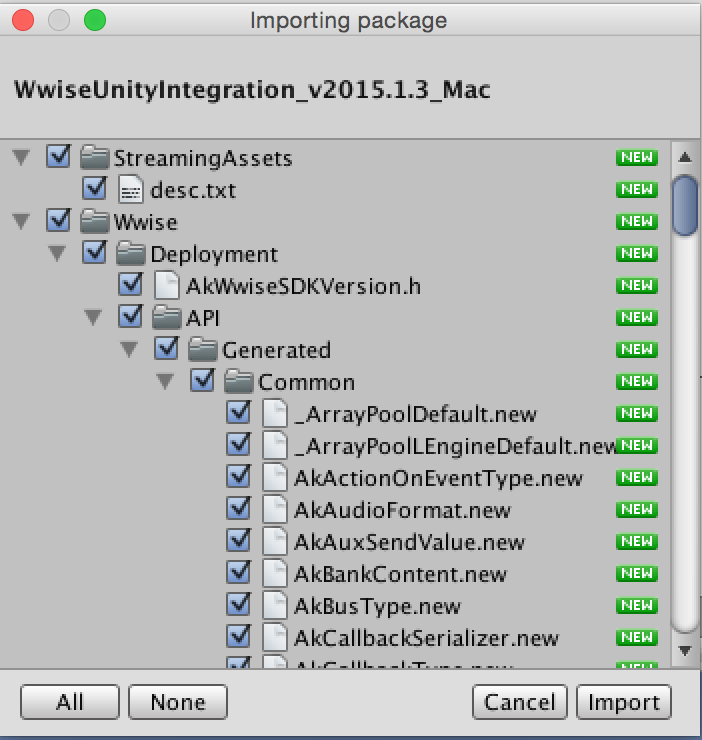Image resolution: width=702 pixels, height=740 pixels.
Task: Click the Generated folder icon
Action: pyautogui.click(x=203, y=350)
